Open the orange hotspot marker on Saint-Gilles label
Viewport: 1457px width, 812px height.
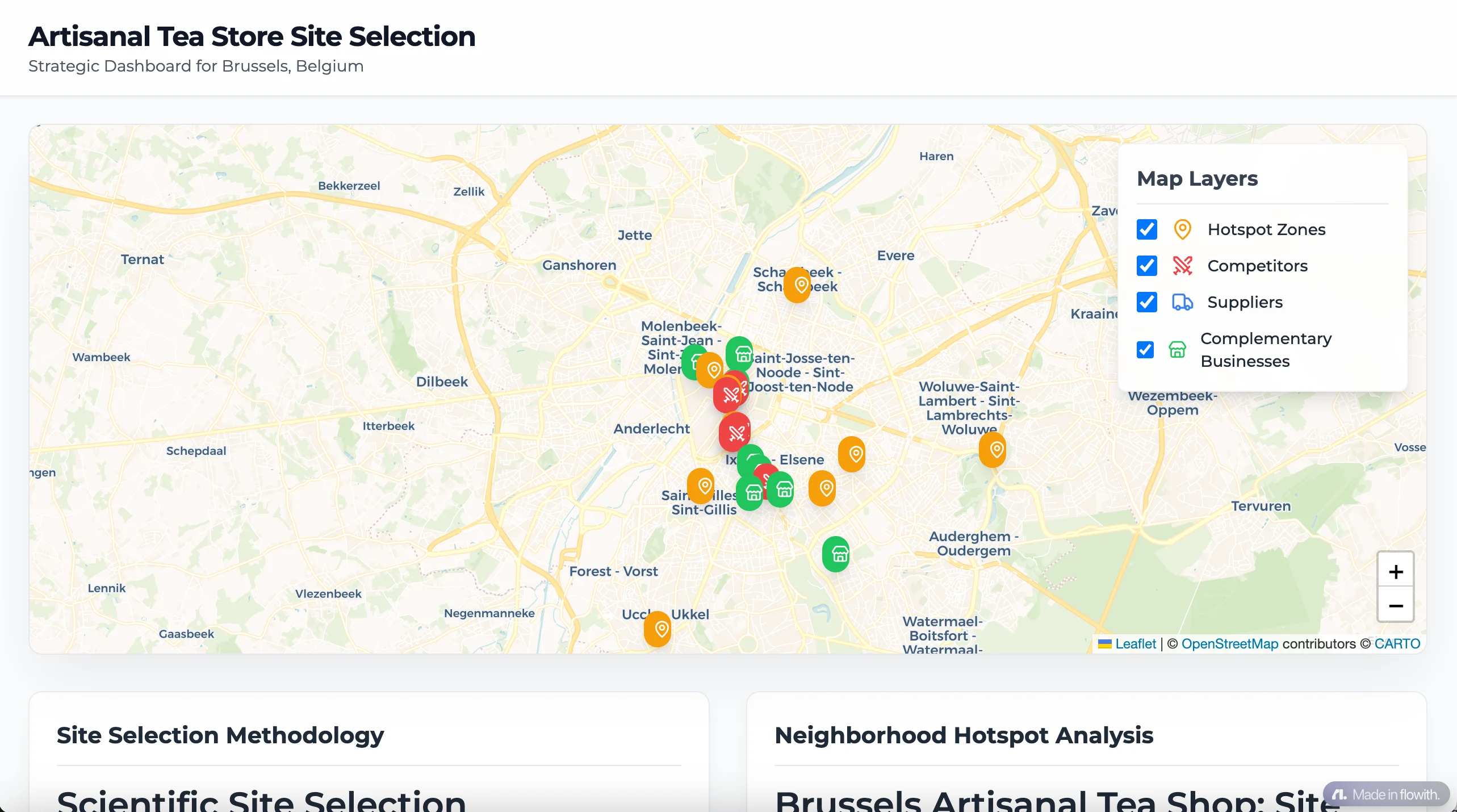coord(701,485)
